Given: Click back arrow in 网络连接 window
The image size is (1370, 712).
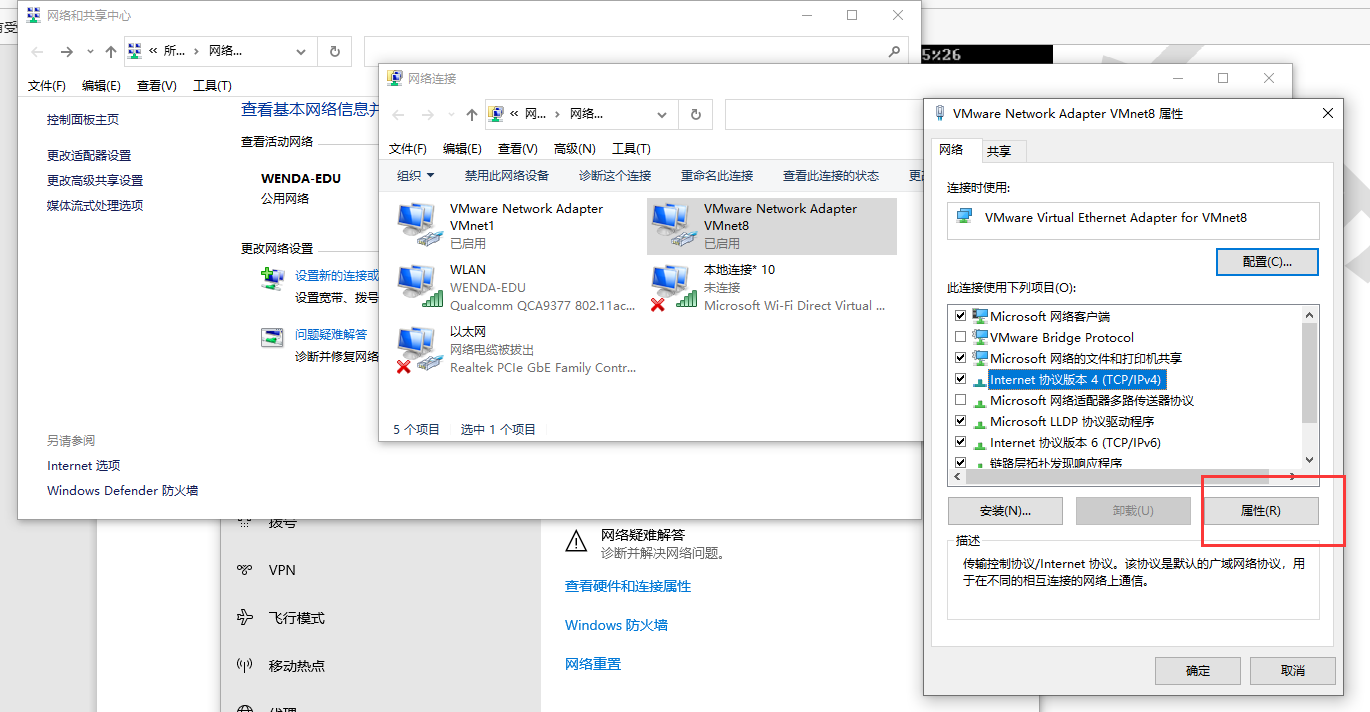Looking at the screenshot, I should tap(399, 115).
